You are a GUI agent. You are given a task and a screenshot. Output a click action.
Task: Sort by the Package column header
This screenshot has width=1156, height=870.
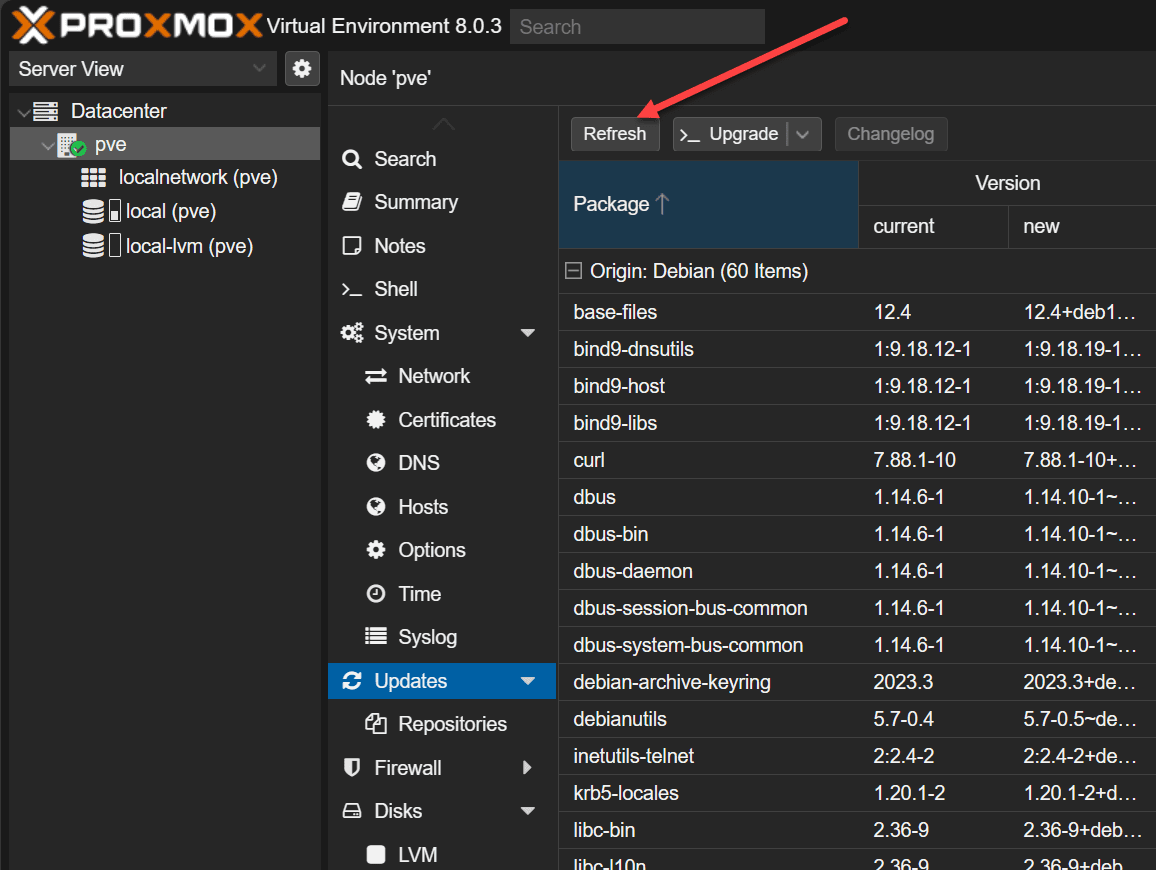(708, 204)
